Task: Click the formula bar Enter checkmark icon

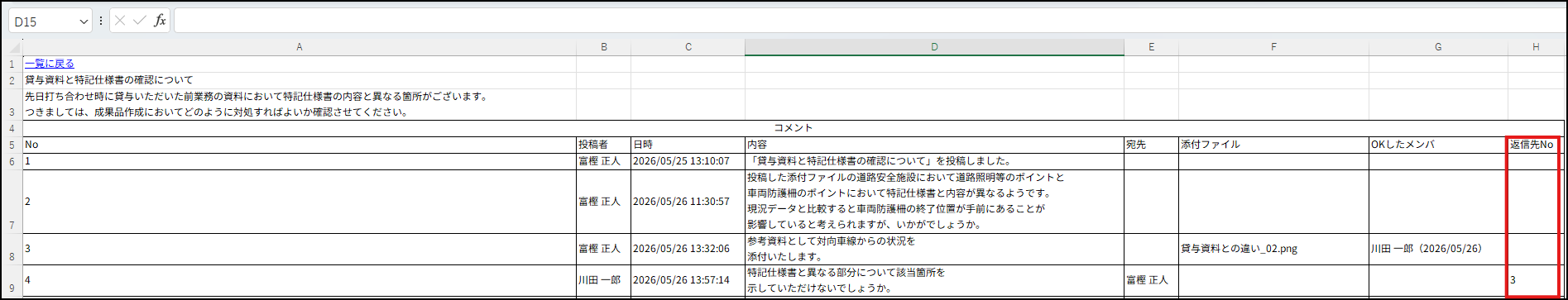Action: 140,21
